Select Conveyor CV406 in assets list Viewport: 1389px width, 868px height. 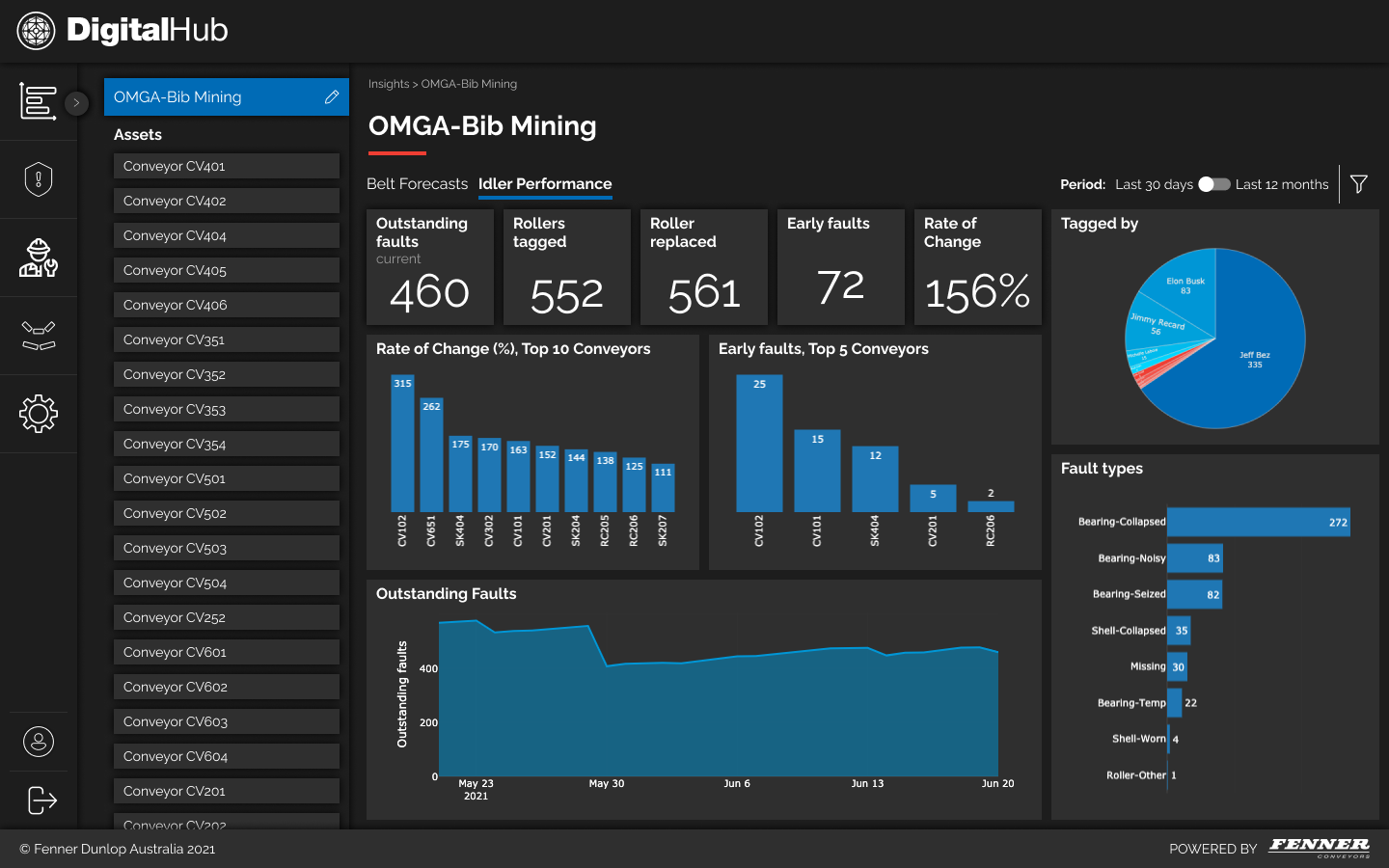click(x=227, y=305)
